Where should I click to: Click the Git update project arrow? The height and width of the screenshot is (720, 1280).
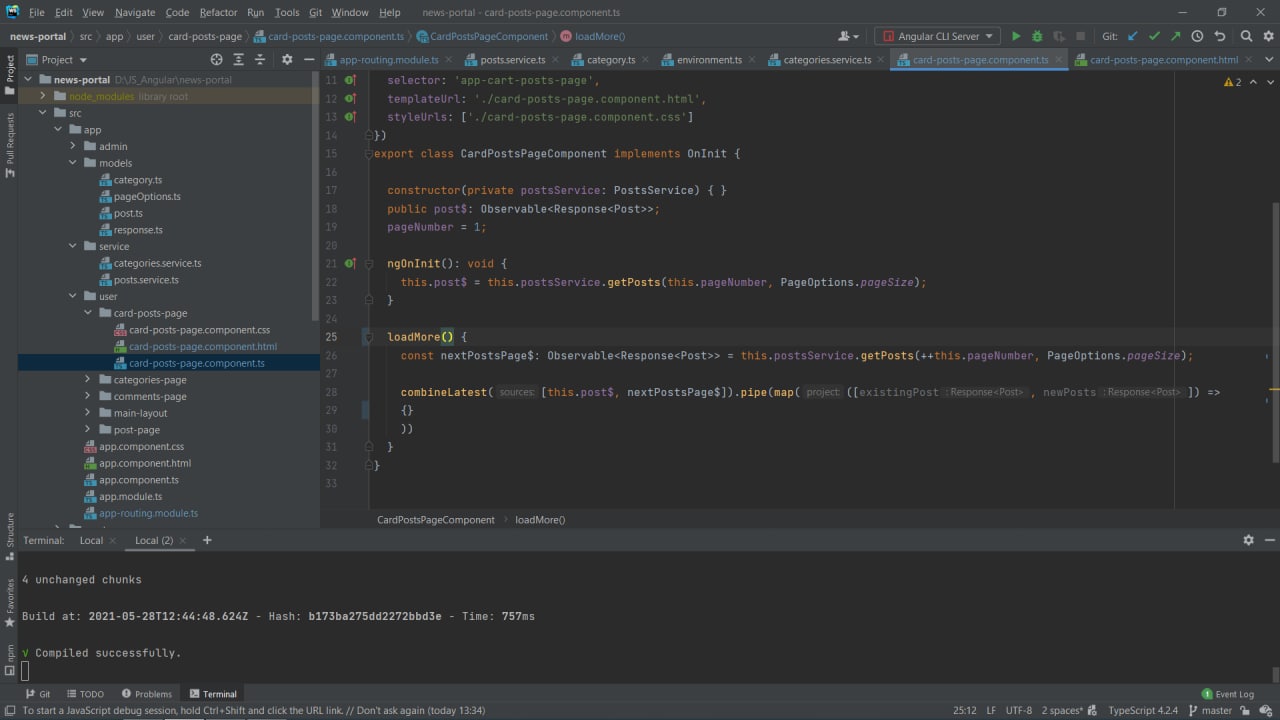pos(1133,36)
